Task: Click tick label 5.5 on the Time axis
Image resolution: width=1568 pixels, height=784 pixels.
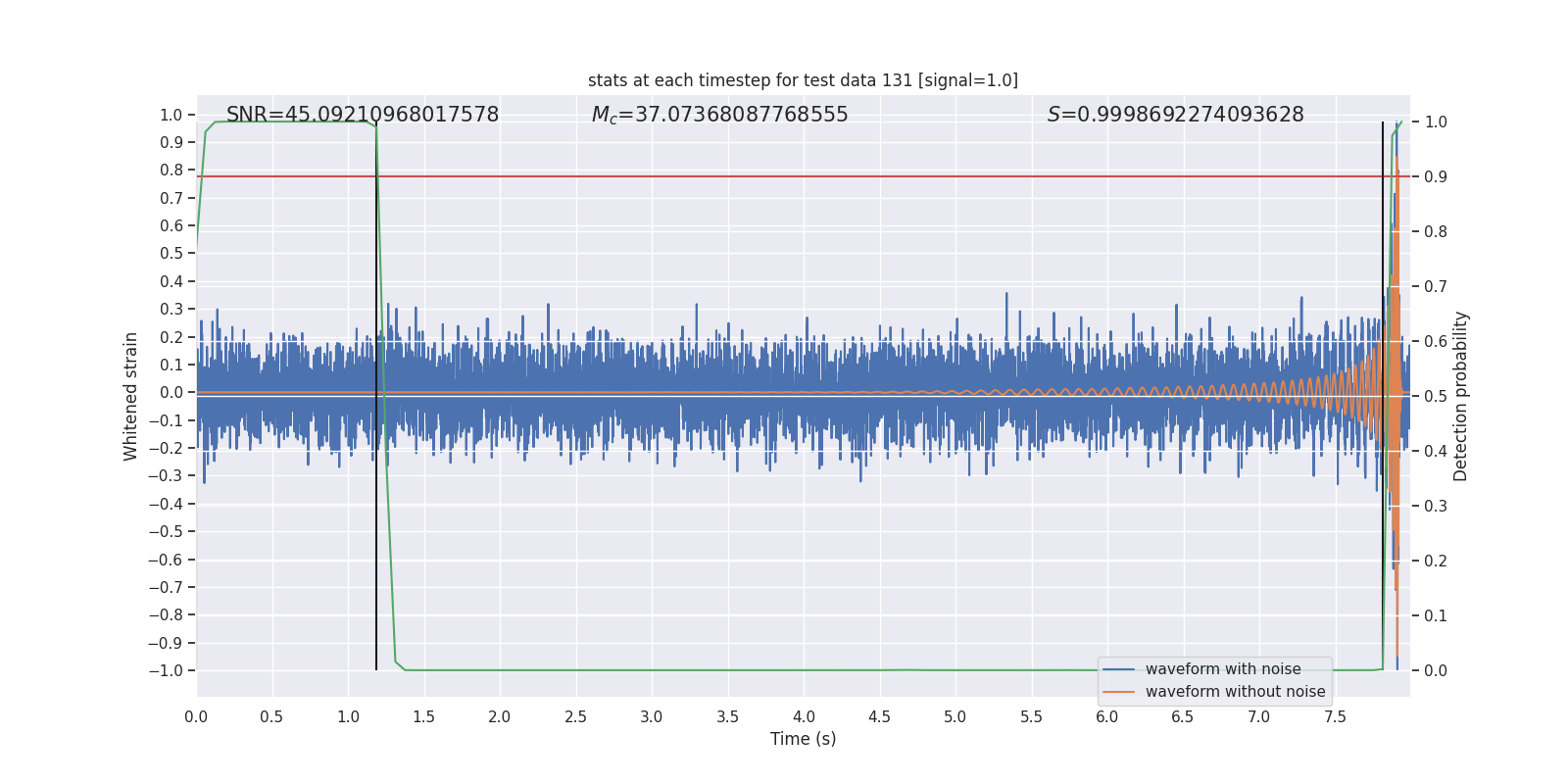Action: pyautogui.click(x=1031, y=716)
